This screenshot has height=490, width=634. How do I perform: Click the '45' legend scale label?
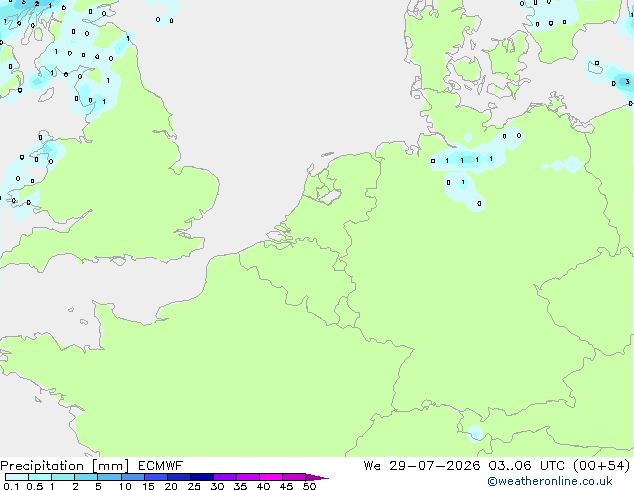pyautogui.click(x=286, y=486)
